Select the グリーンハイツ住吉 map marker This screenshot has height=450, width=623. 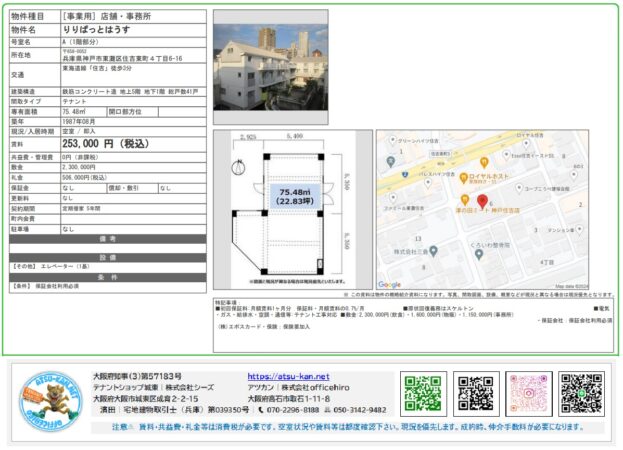[x=392, y=140]
